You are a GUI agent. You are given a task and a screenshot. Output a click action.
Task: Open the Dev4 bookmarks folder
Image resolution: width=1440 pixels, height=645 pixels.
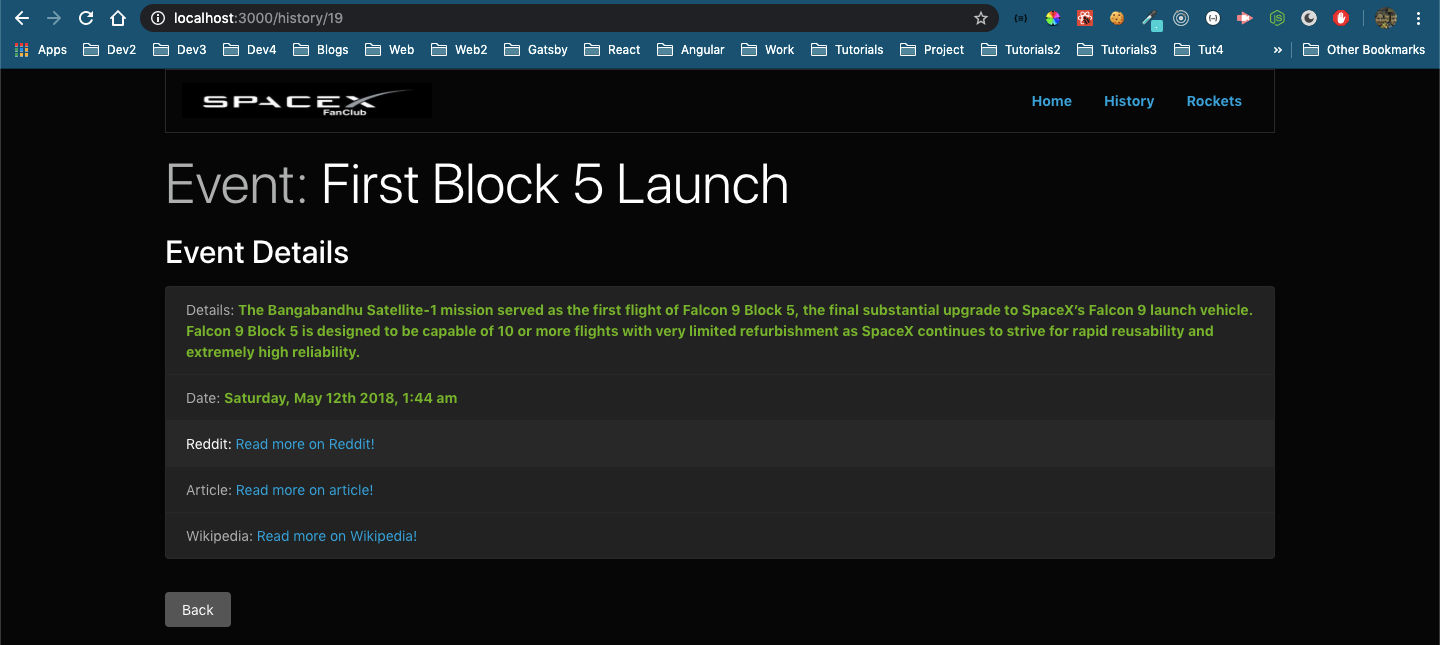coord(250,49)
